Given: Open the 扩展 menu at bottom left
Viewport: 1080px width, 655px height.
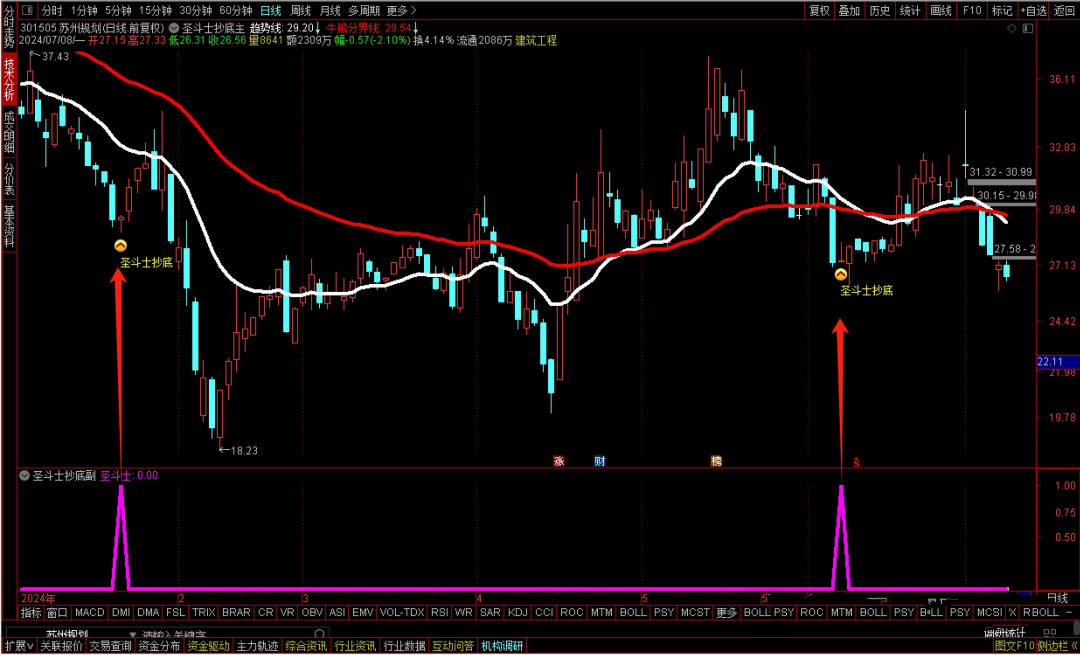Looking at the screenshot, I should click(18, 646).
